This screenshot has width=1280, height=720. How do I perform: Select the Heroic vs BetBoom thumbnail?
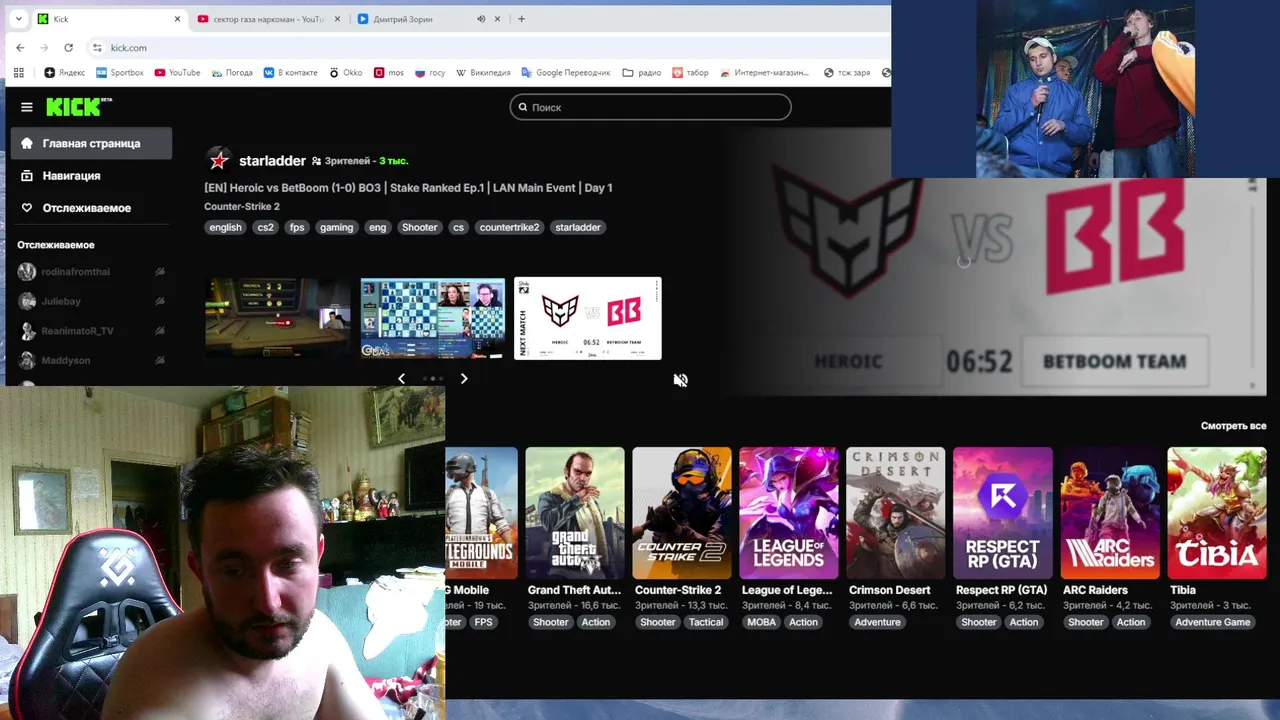tap(588, 318)
